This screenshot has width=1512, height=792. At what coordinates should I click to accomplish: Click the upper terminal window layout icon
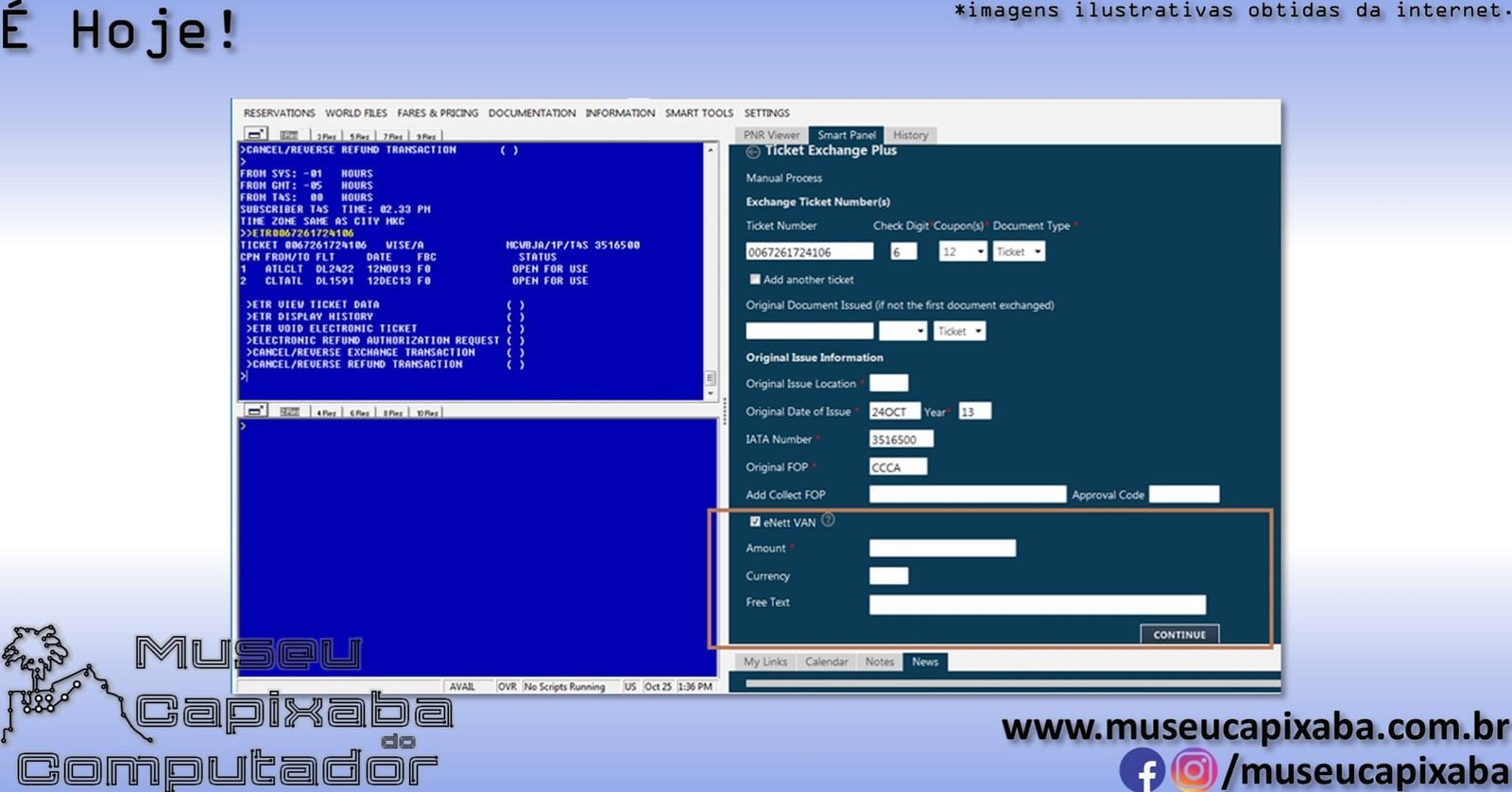pyautogui.click(x=256, y=134)
